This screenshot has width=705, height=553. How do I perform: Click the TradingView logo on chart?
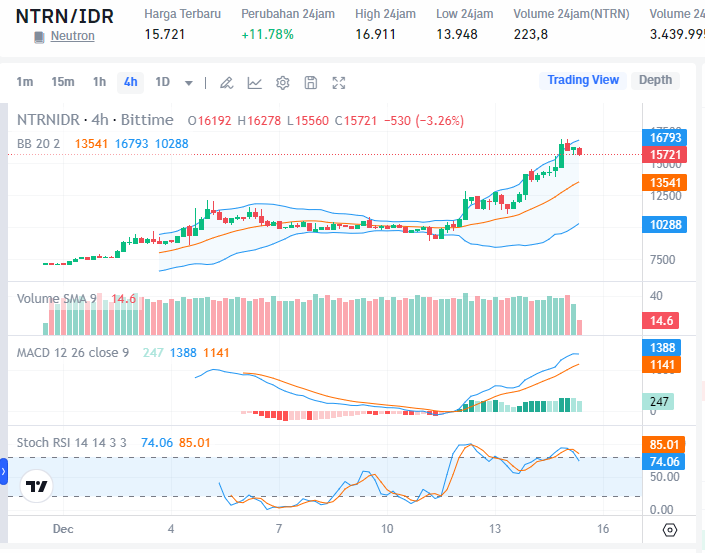coord(36,486)
